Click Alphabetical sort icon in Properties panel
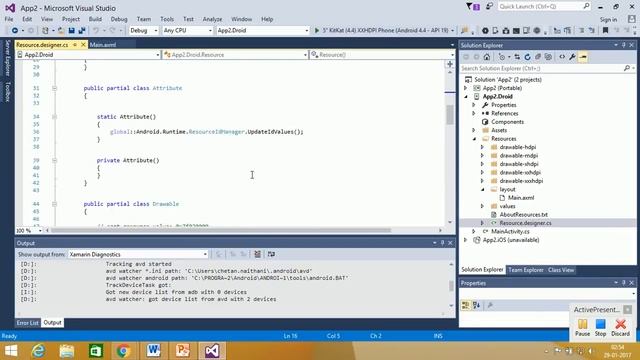Image resolution: width=640 pixels, height=360 pixels. (476, 305)
